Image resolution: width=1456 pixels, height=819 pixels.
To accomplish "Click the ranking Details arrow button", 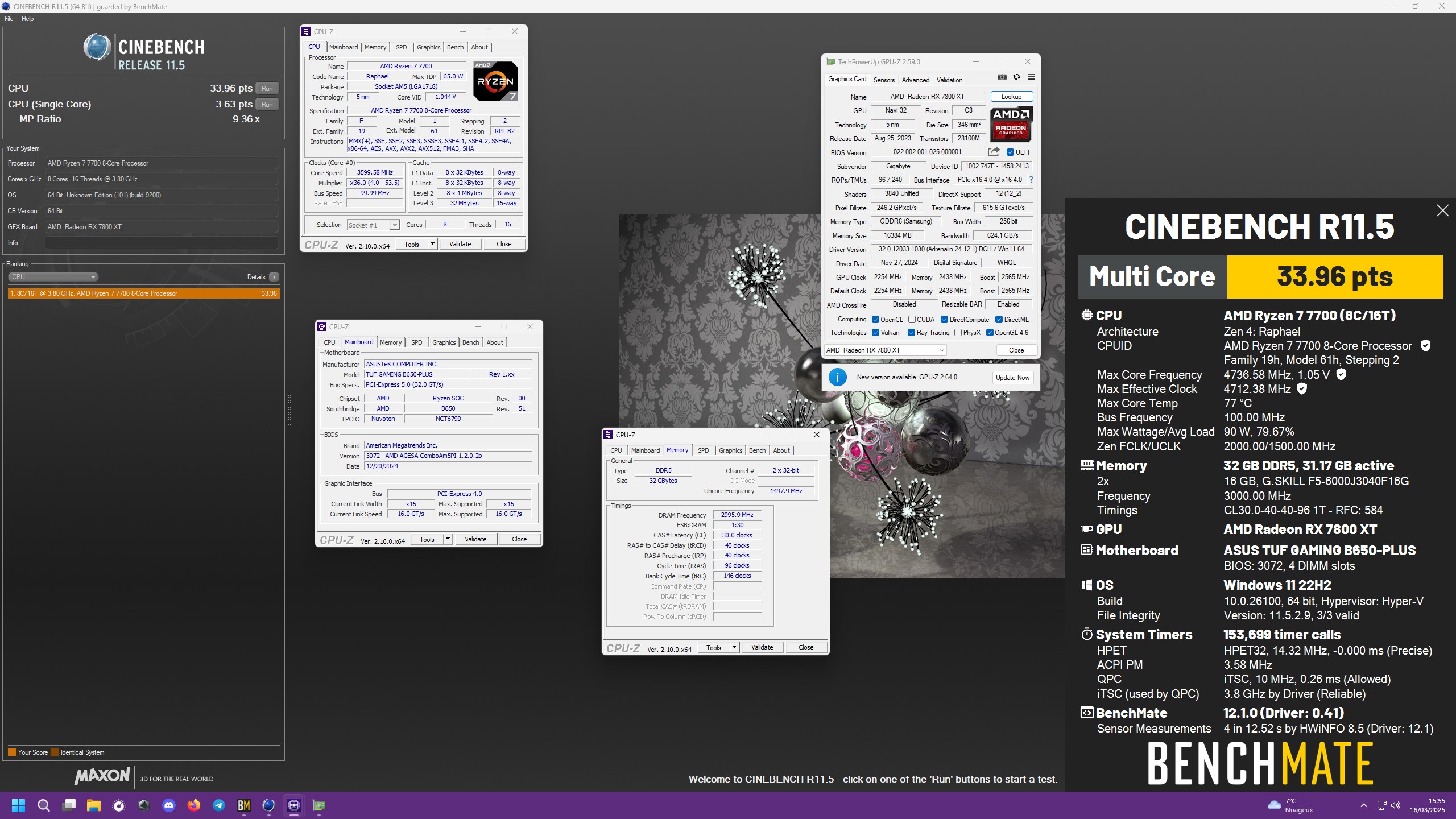I will pos(274,277).
